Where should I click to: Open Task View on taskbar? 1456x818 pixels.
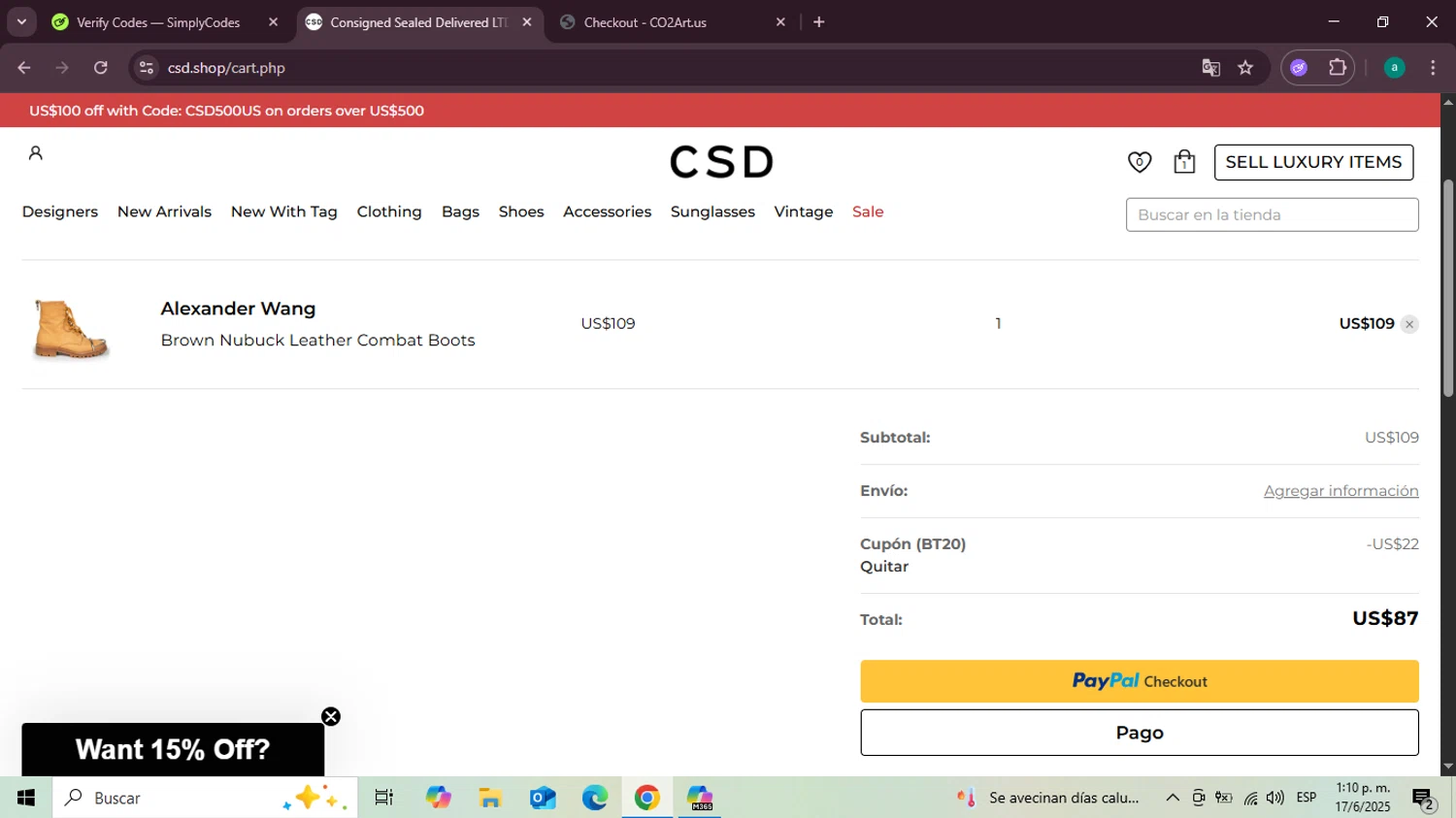tap(384, 798)
